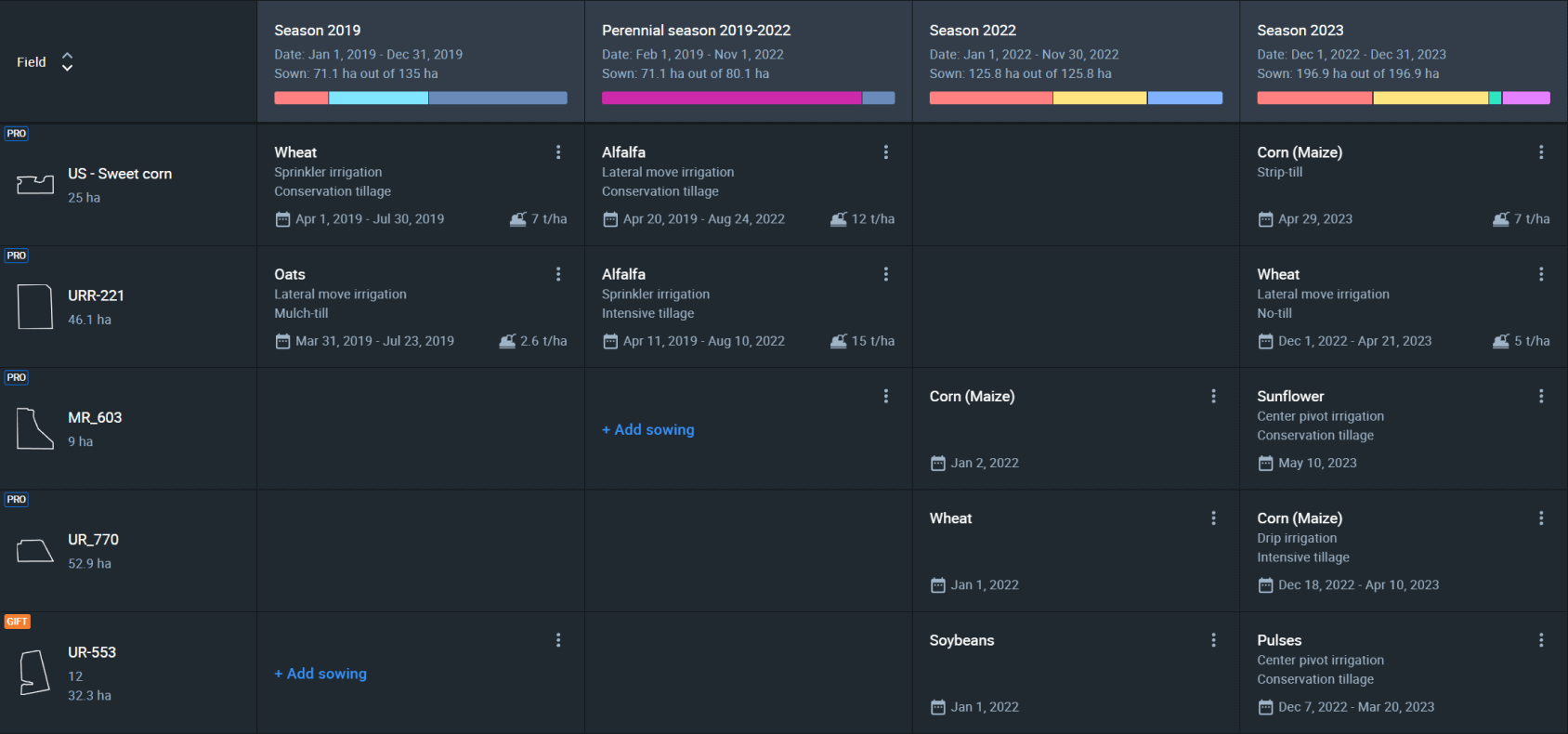Image resolution: width=1568 pixels, height=734 pixels.
Task: Open three-dot menu for Pulses sowing
Action: pyautogui.click(x=1541, y=640)
